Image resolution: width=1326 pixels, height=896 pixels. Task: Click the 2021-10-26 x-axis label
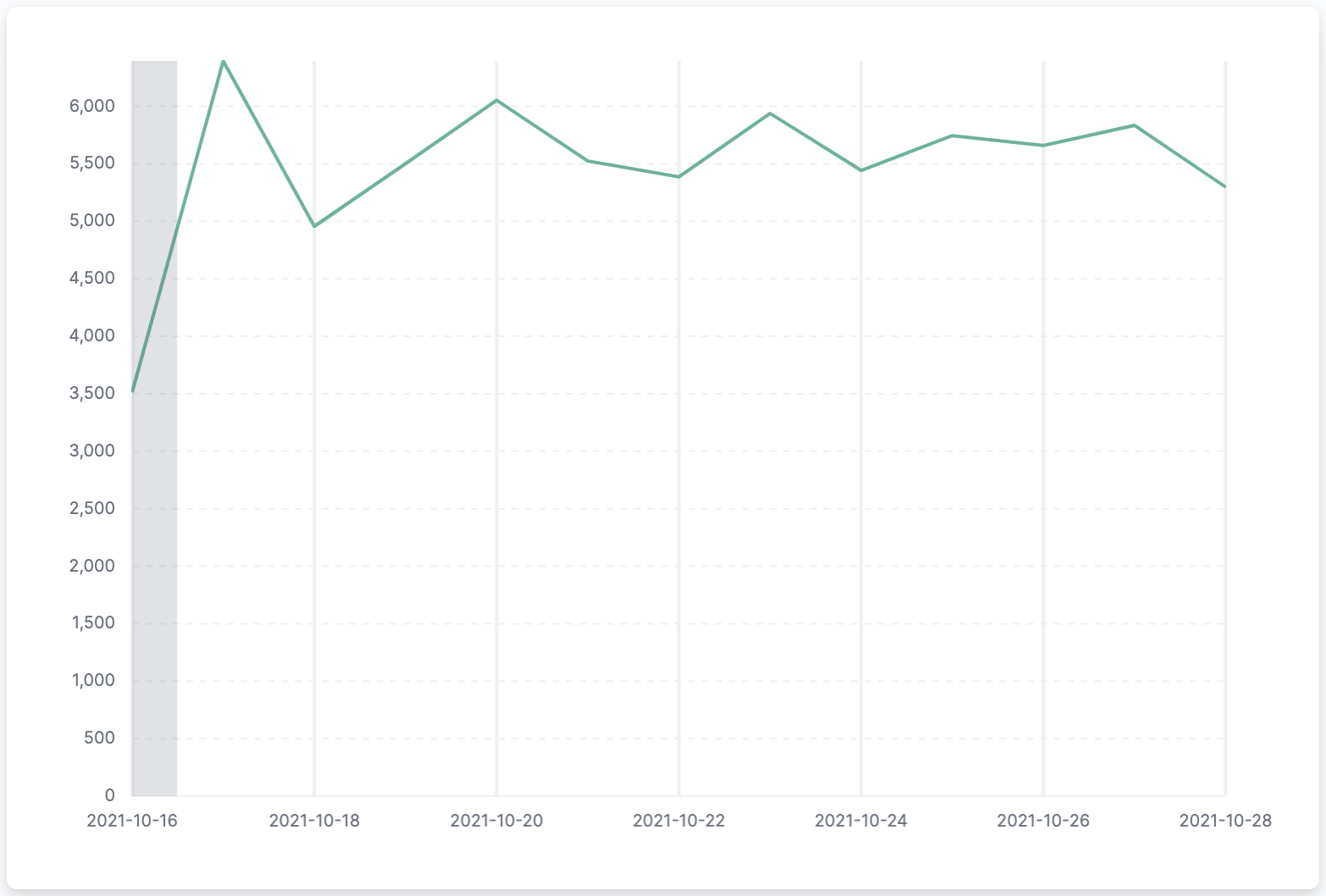click(1043, 821)
